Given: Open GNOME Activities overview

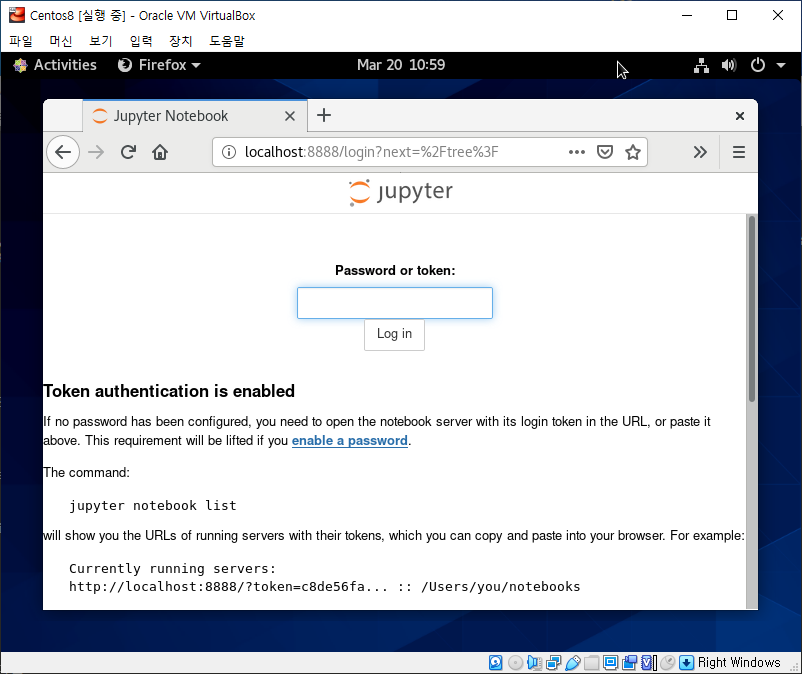Looking at the screenshot, I should pyautogui.click(x=55, y=65).
